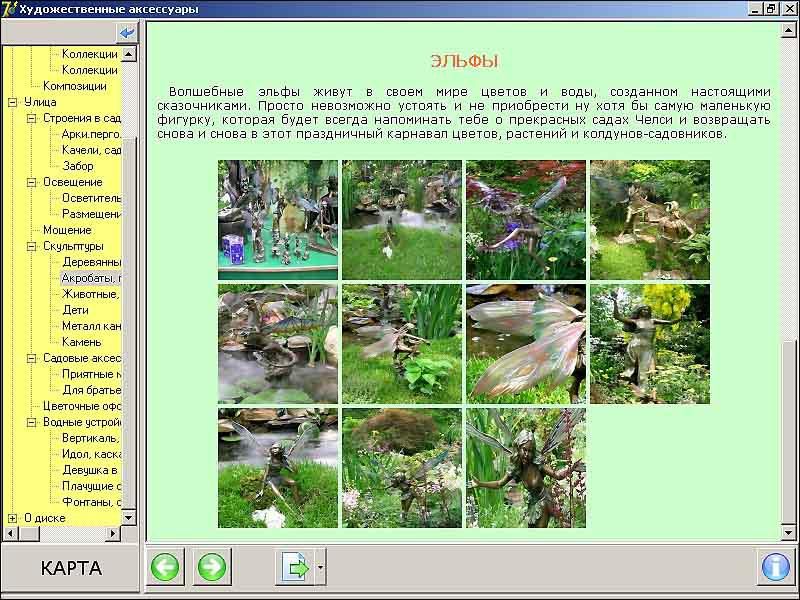The height and width of the screenshot is (600, 800).
Task: Open the blue info button
Action: point(775,568)
